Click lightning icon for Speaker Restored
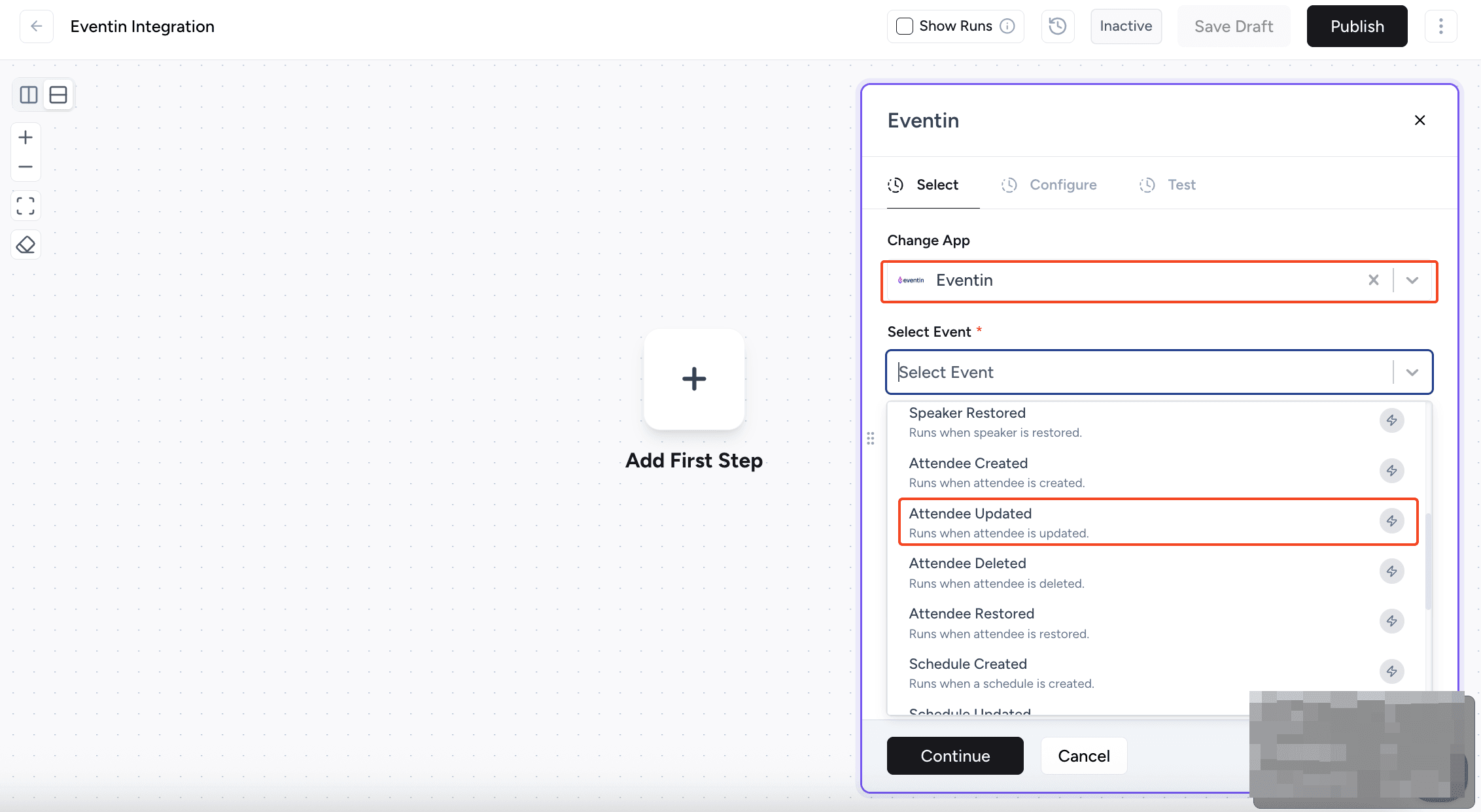The width and height of the screenshot is (1481, 812). click(x=1392, y=420)
